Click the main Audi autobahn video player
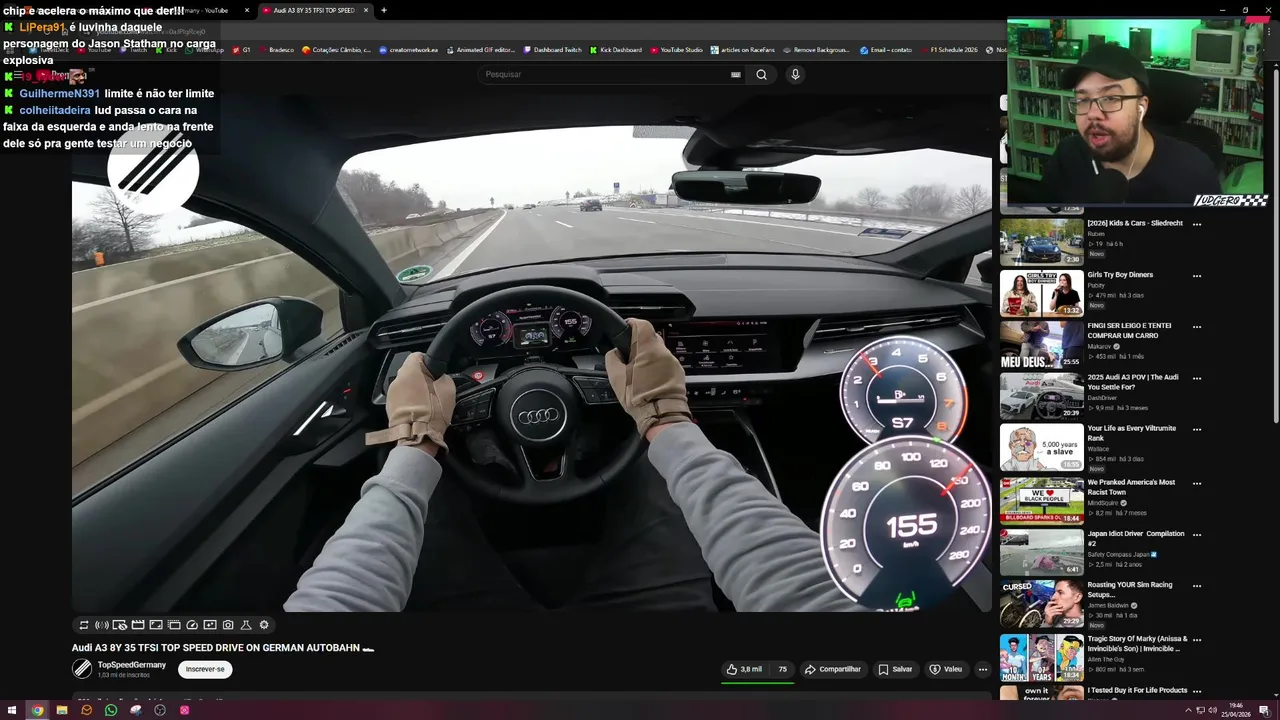1280x720 pixels. pos(532,353)
